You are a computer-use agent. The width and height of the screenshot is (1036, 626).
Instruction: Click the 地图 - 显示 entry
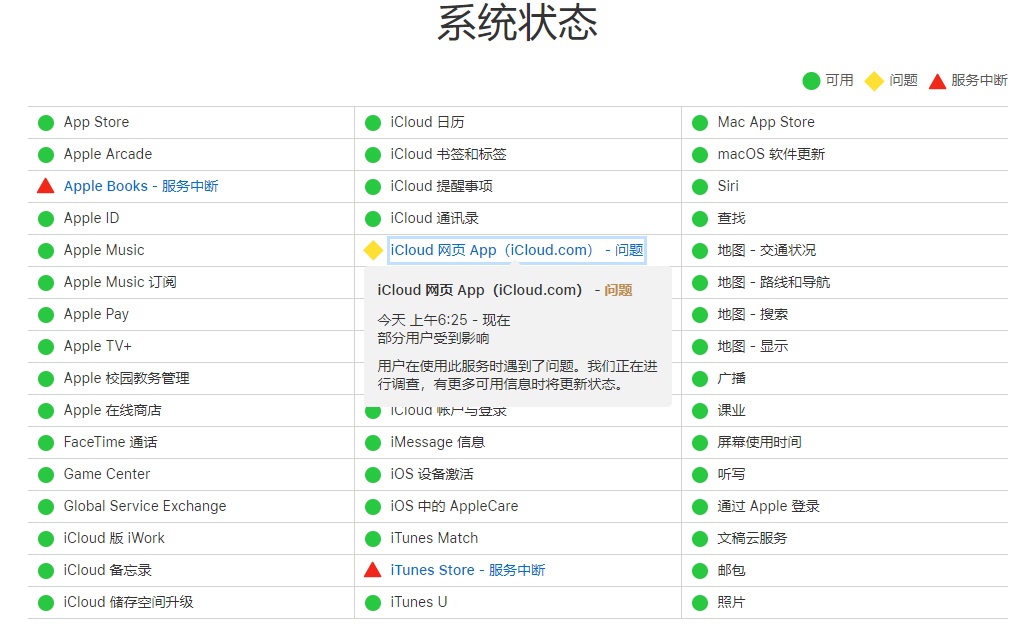coord(753,346)
